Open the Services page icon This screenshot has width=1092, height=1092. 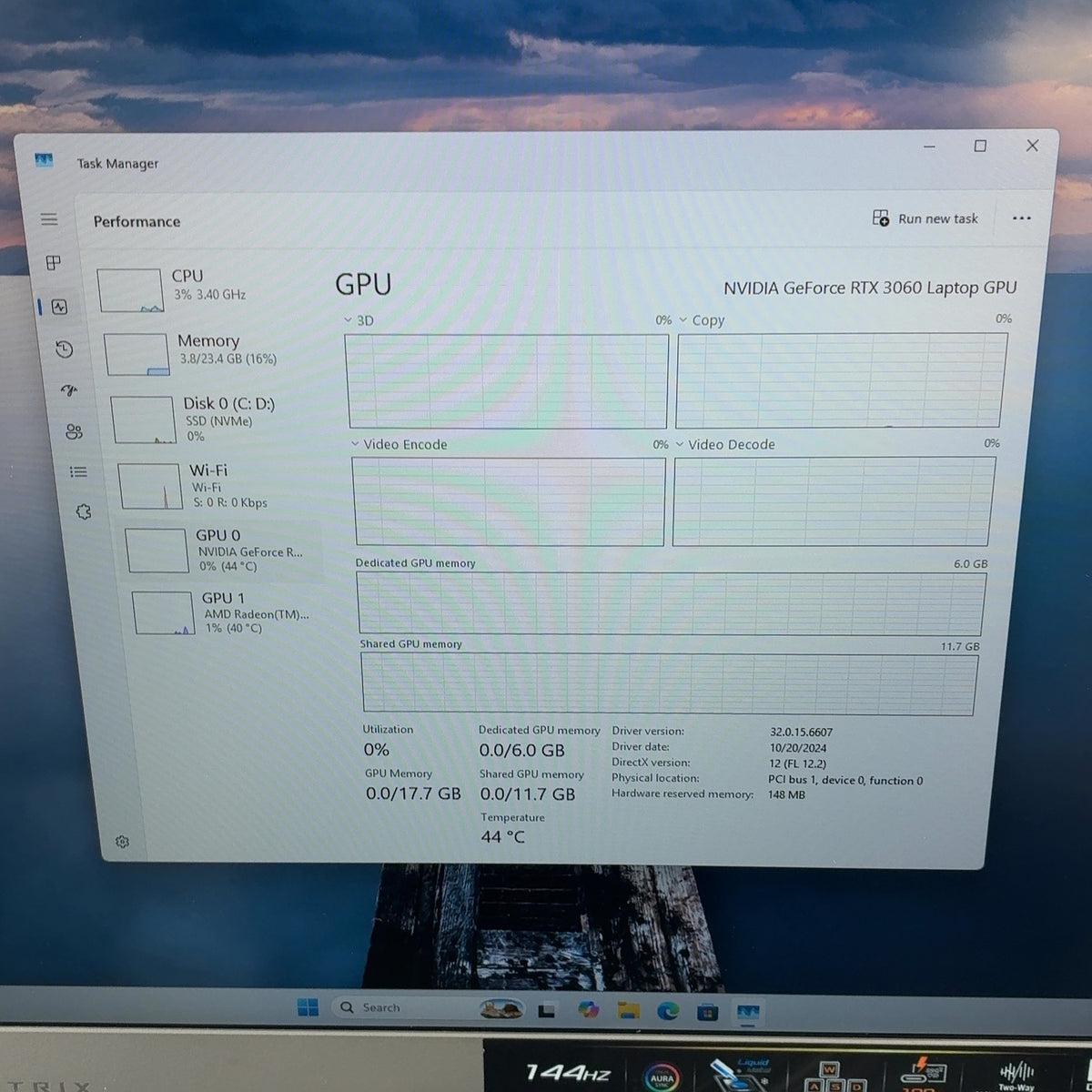point(84,512)
